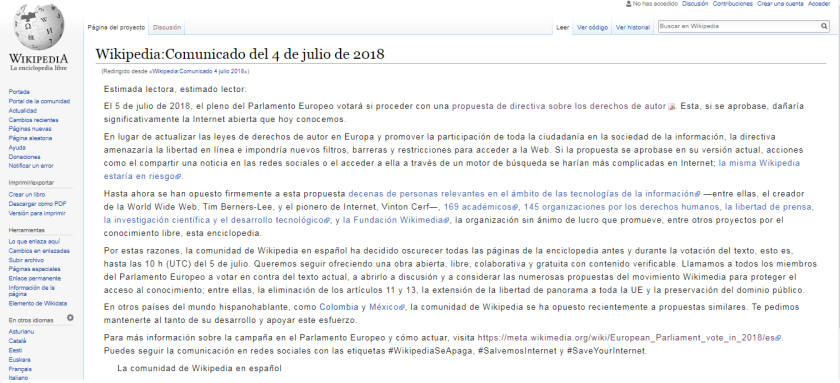The width and height of the screenshot is (840, 383).
Task: Switch to 'Página del proyecto' tab
Action: 116,27
